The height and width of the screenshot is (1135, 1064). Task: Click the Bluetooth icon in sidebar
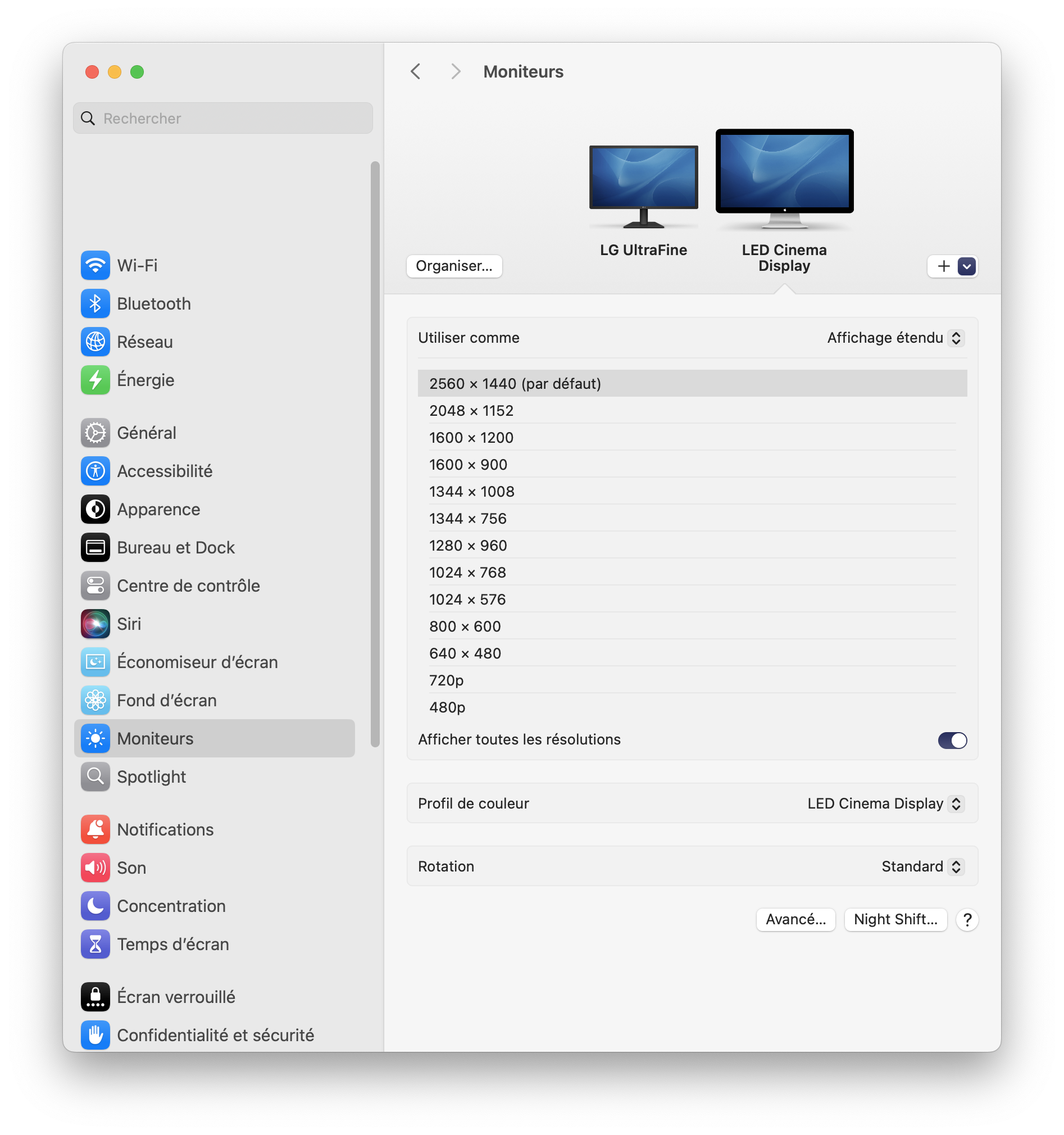(96, 304)
